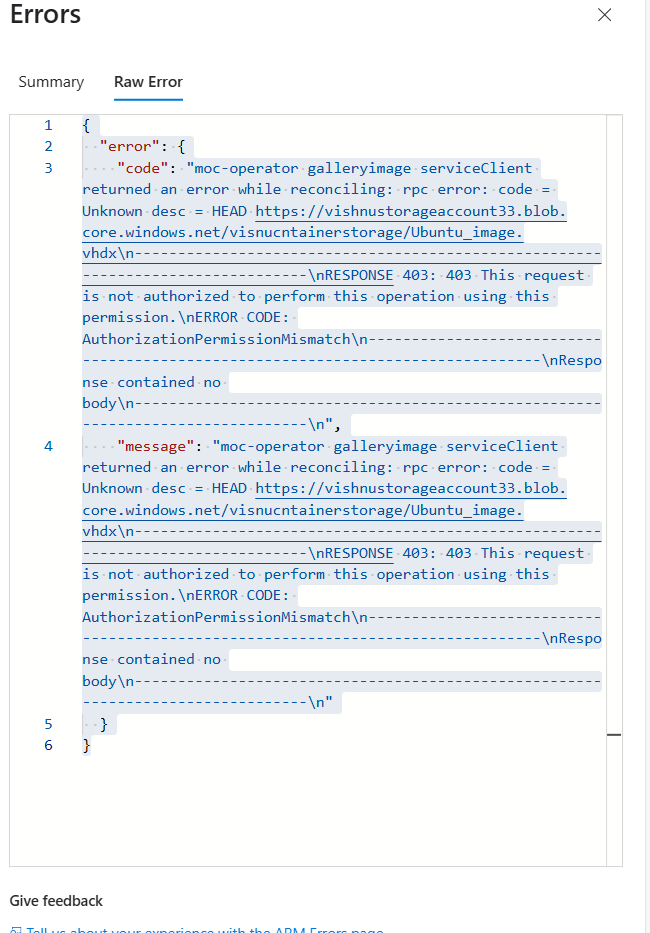The width and height of the screenshot is (650, 933).
Task: Click the Give feedback heading
Action: point(56,901)
